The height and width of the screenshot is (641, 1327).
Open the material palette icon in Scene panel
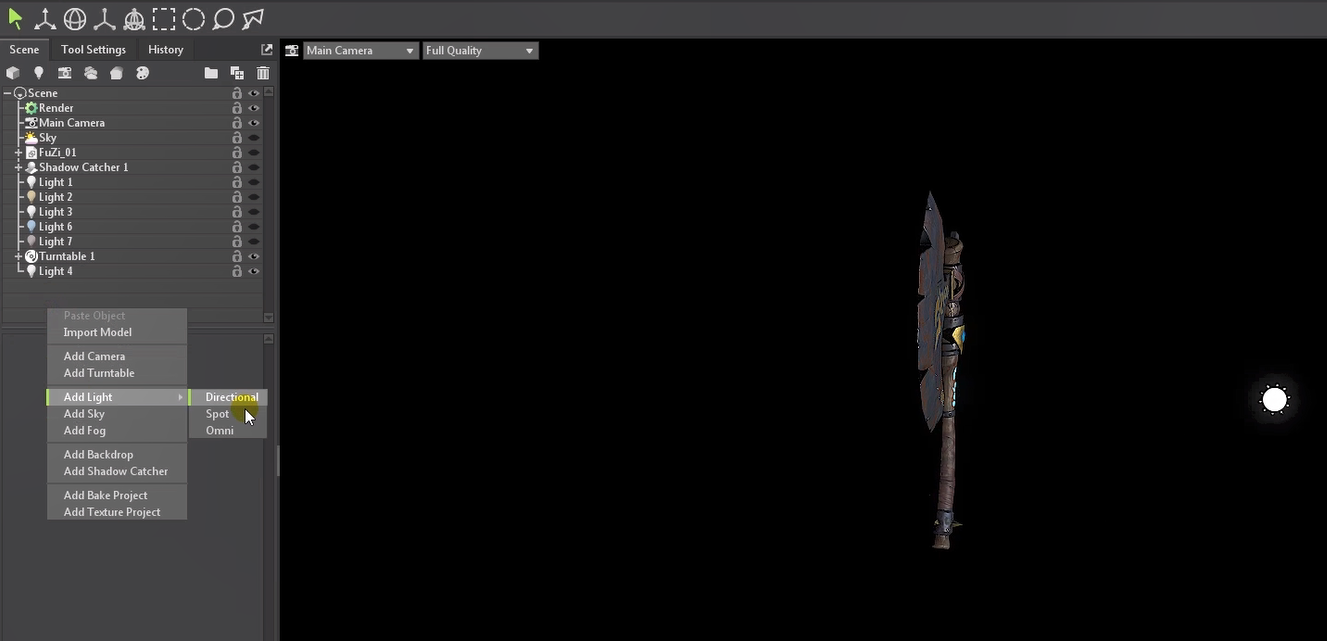tap(142, 72)
